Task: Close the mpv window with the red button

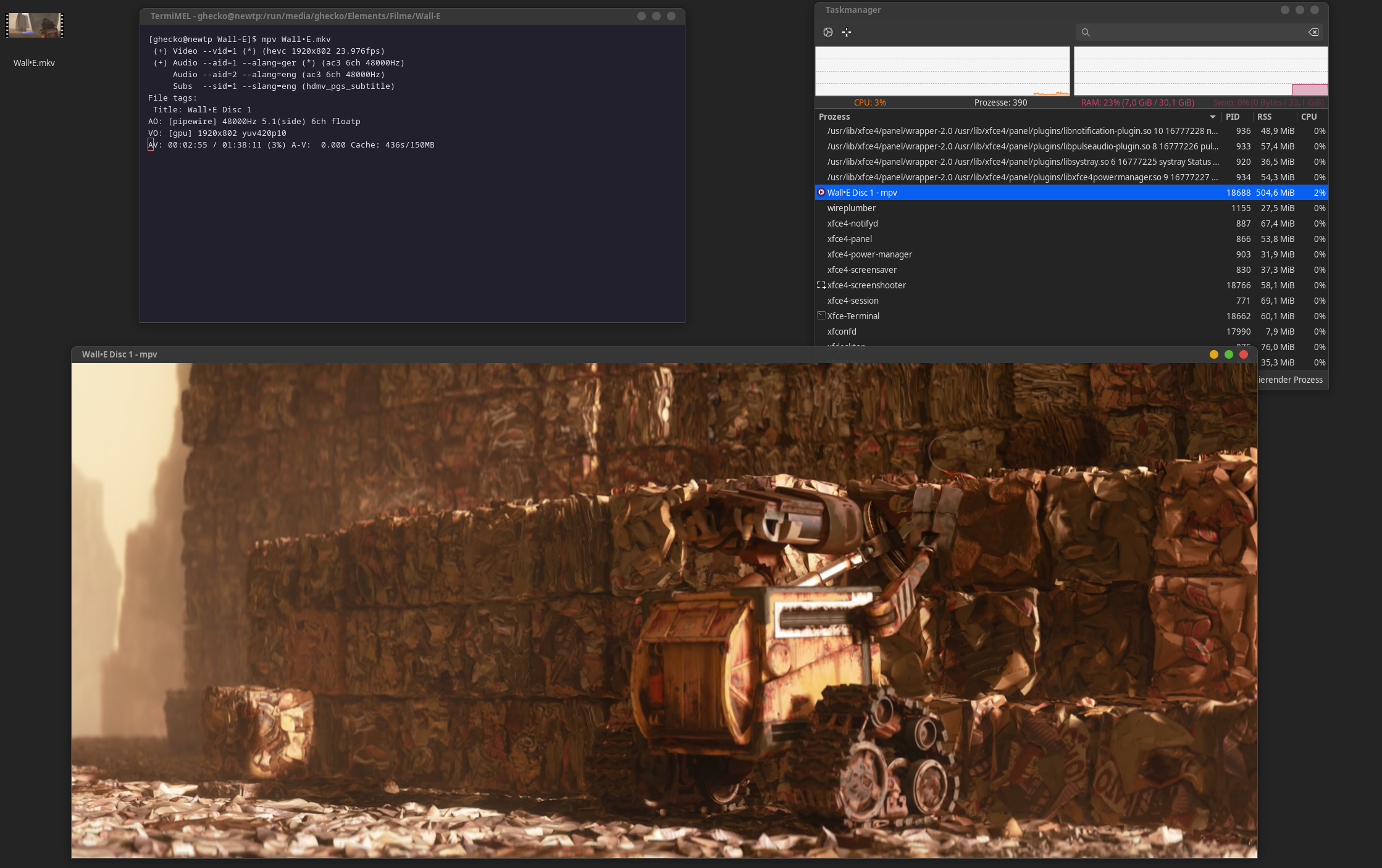Action: (1244, 354)
